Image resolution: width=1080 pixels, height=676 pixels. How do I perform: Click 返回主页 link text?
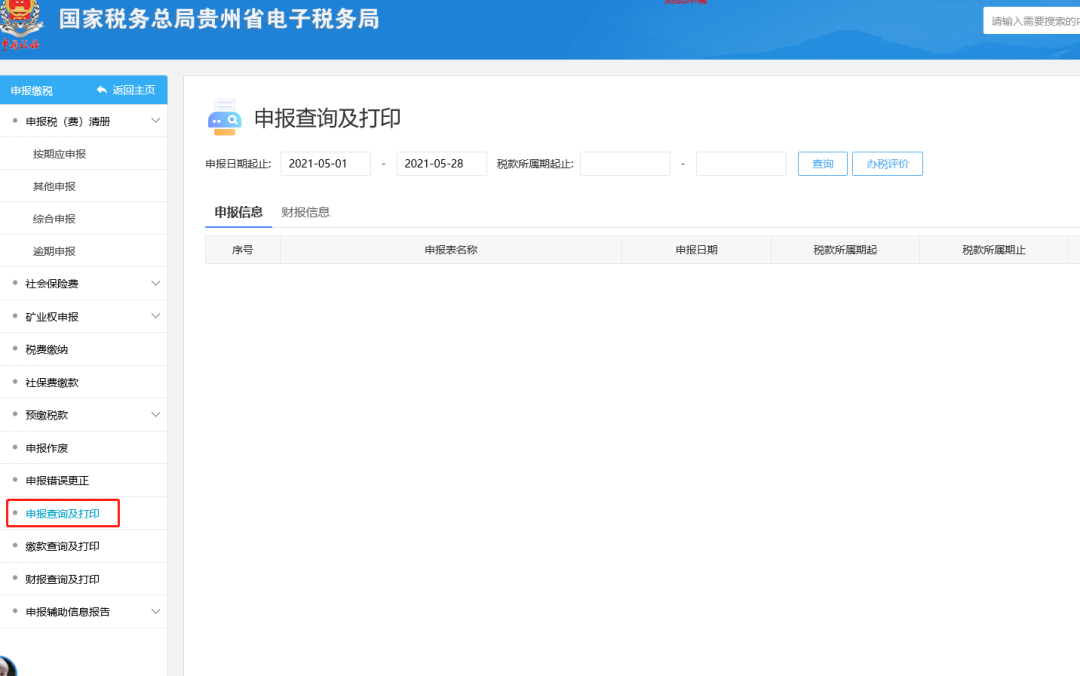tap(134, 90)
